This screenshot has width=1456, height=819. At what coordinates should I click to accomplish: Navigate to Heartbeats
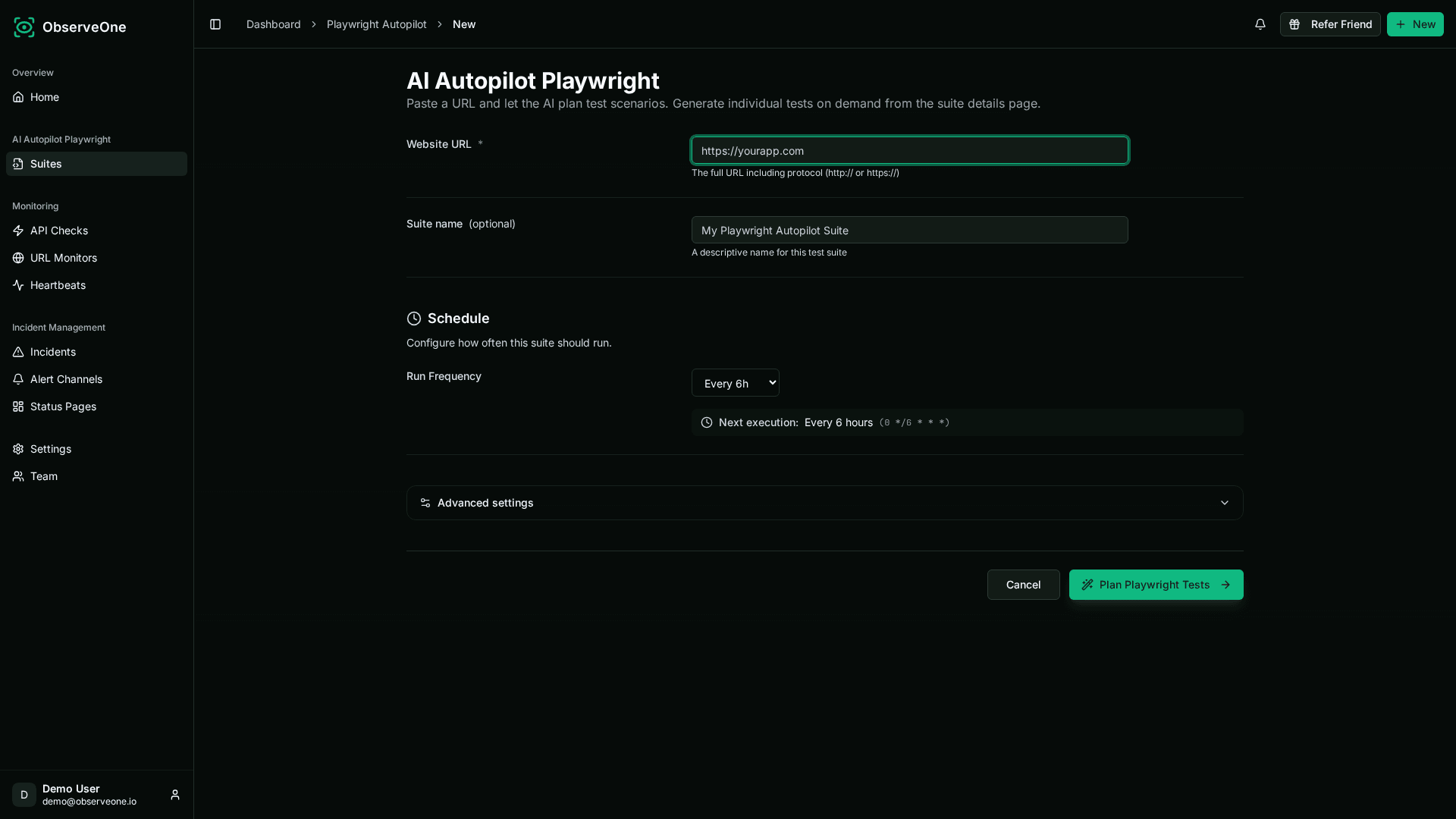[96, 285]
